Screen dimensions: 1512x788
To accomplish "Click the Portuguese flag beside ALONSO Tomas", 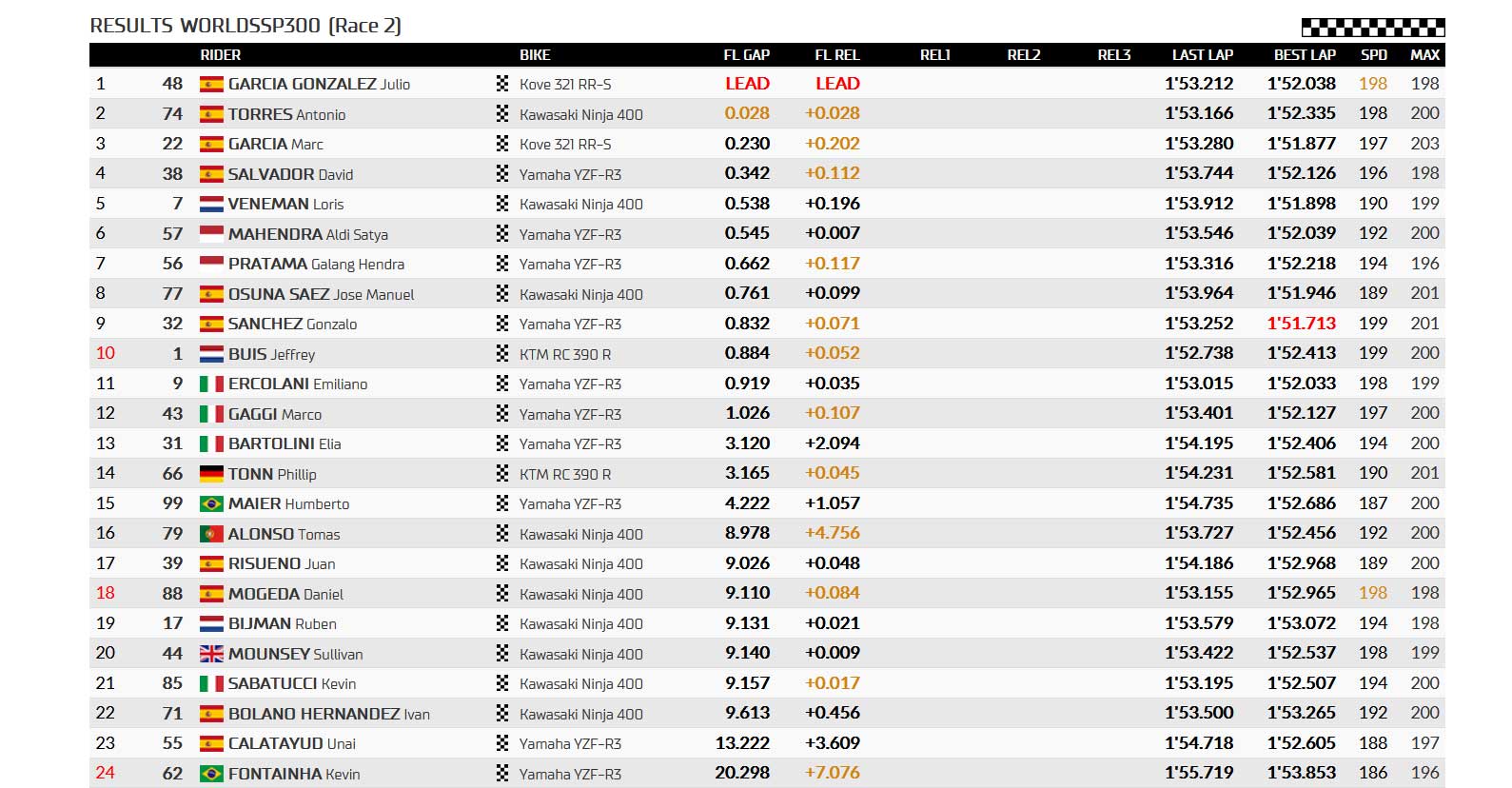I will (x=211, y=534).
